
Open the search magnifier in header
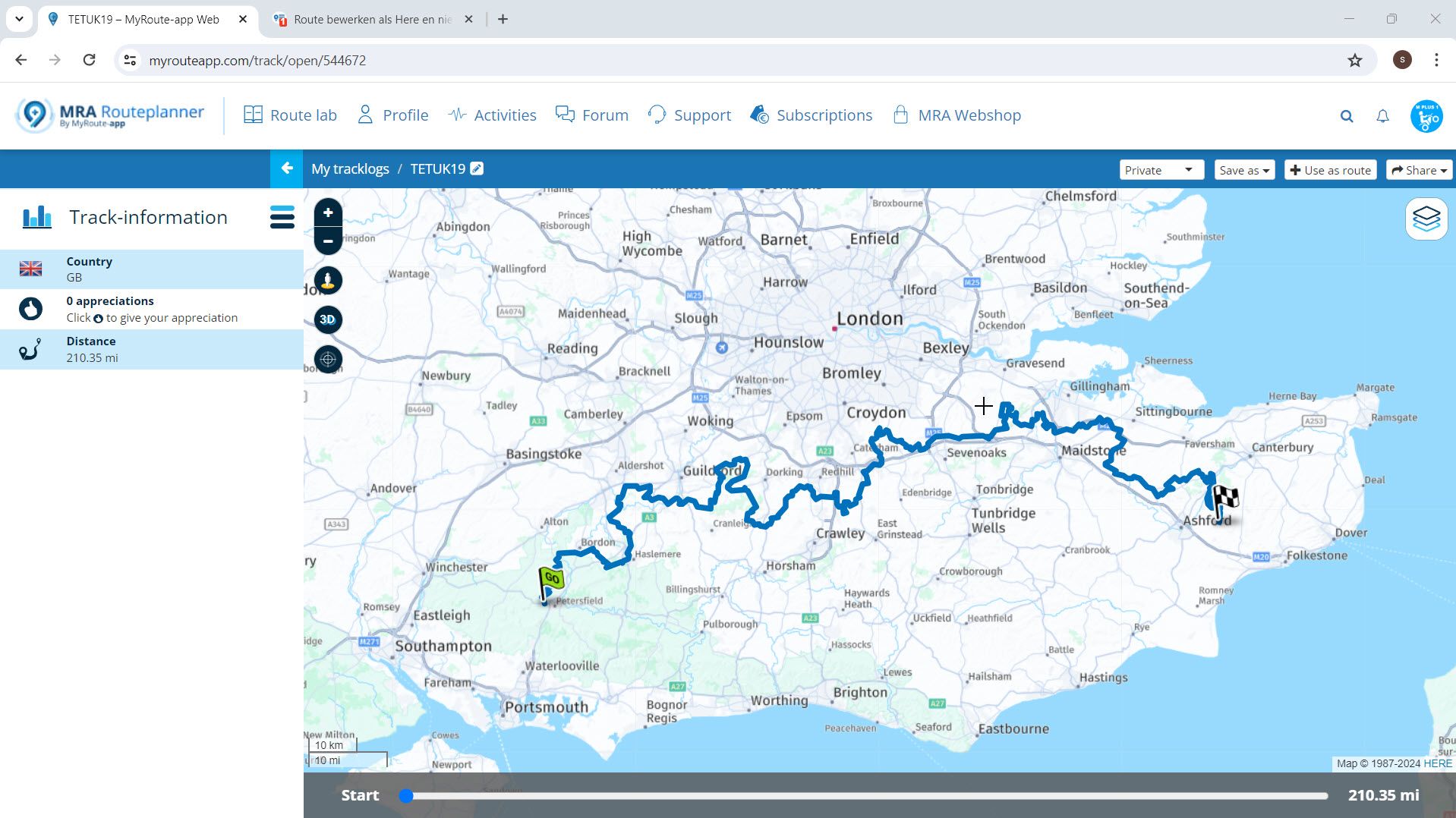pos(1347,116)
